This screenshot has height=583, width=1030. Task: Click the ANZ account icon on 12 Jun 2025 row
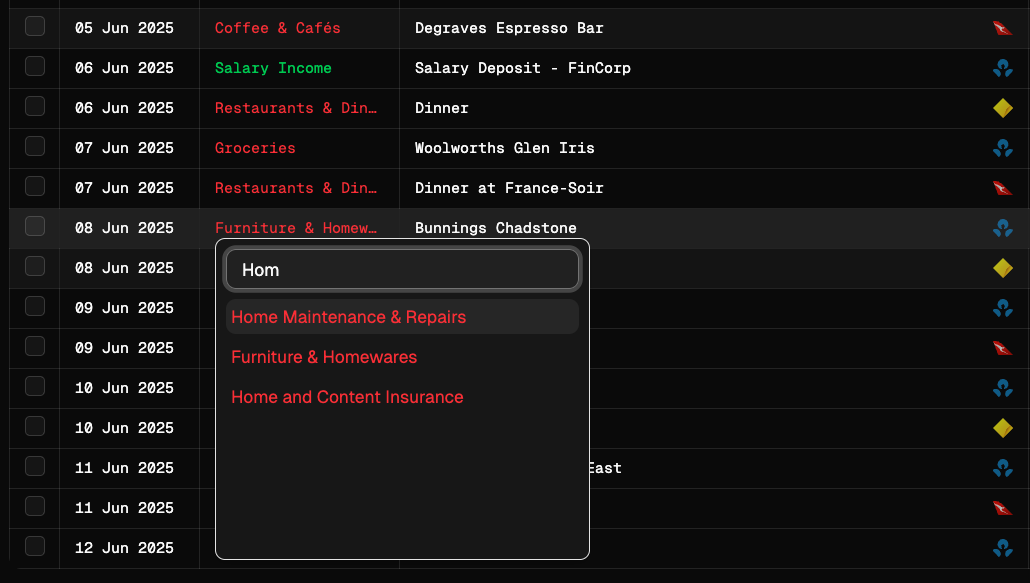[1003, 548]
